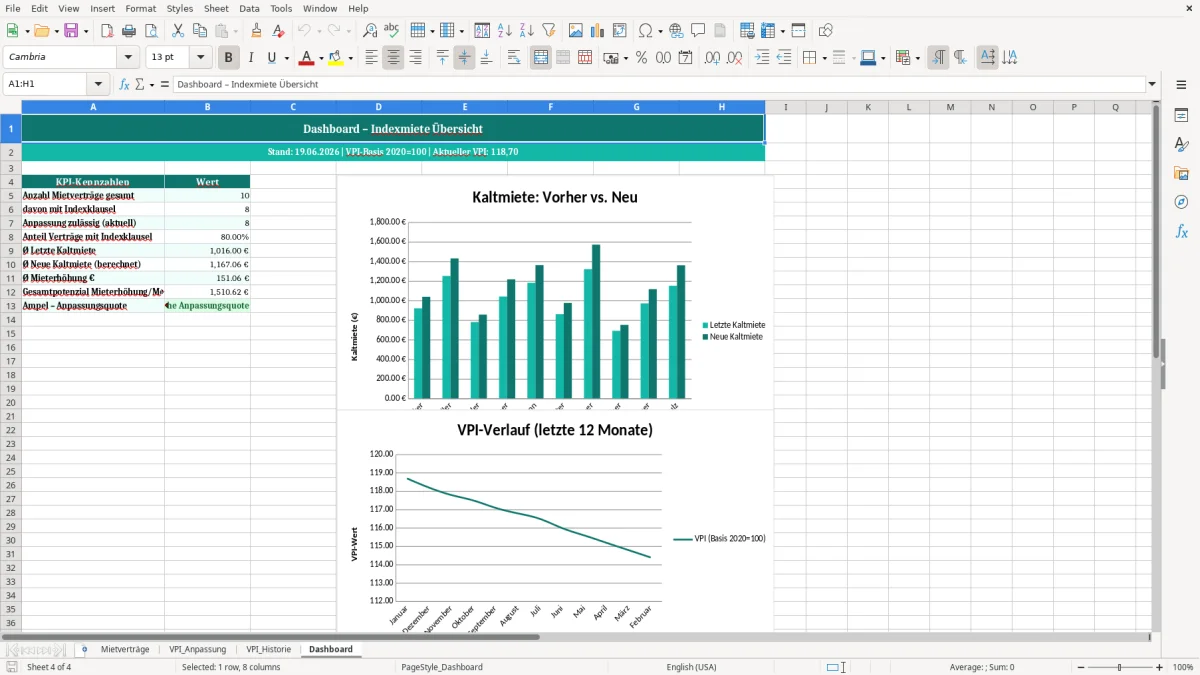1200x675 pixels.
Task: Insert hyperlink icon
Action: tap(677, 31)
